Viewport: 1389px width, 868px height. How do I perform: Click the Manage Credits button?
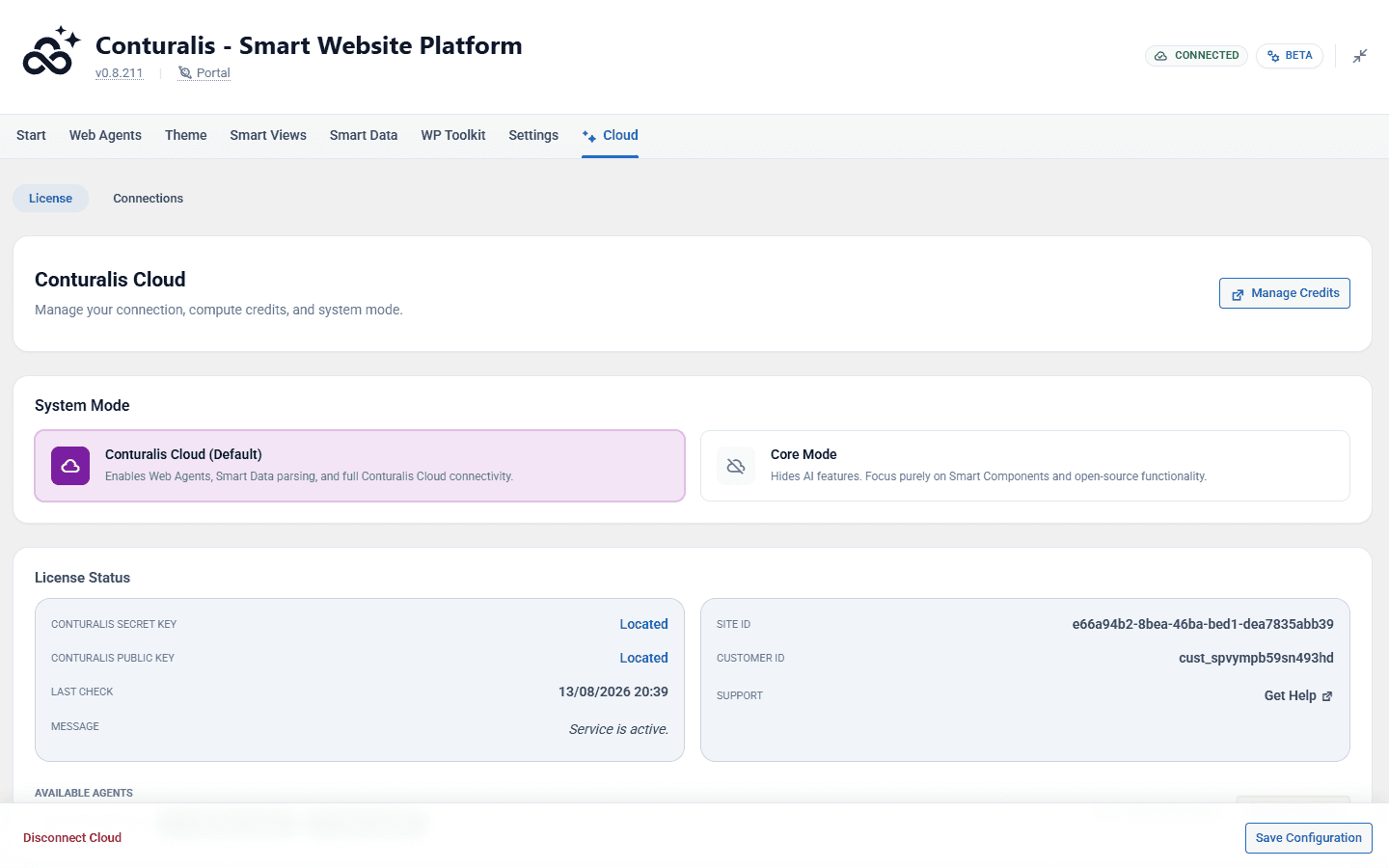pos(1285,293)
